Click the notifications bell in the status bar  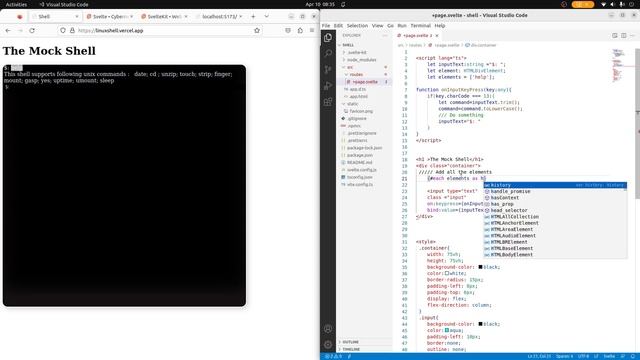coord(633,356)
